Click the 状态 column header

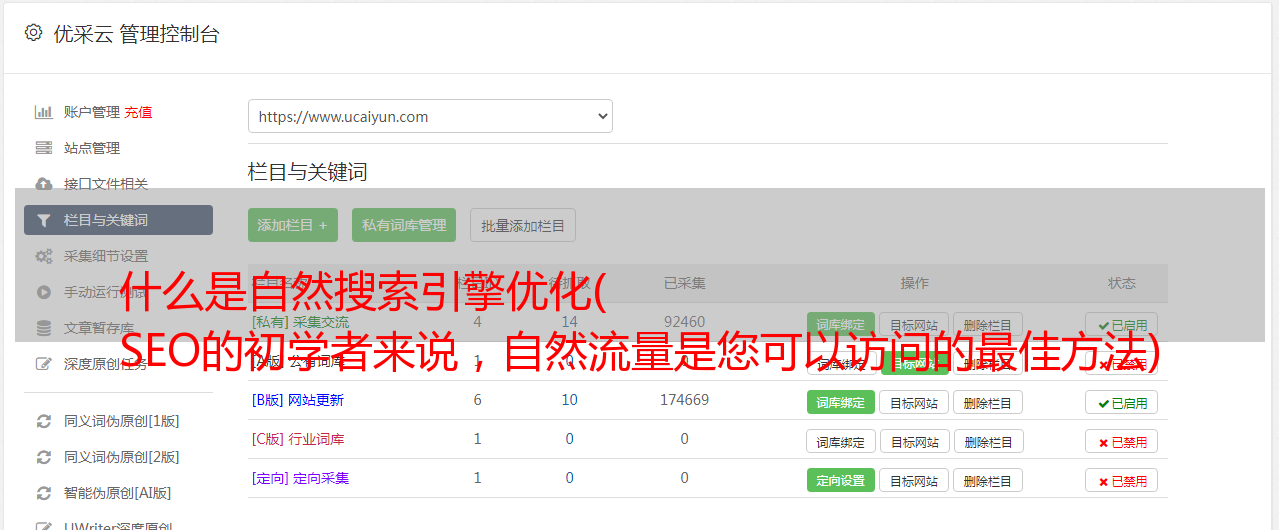[x=1122, y=283]
